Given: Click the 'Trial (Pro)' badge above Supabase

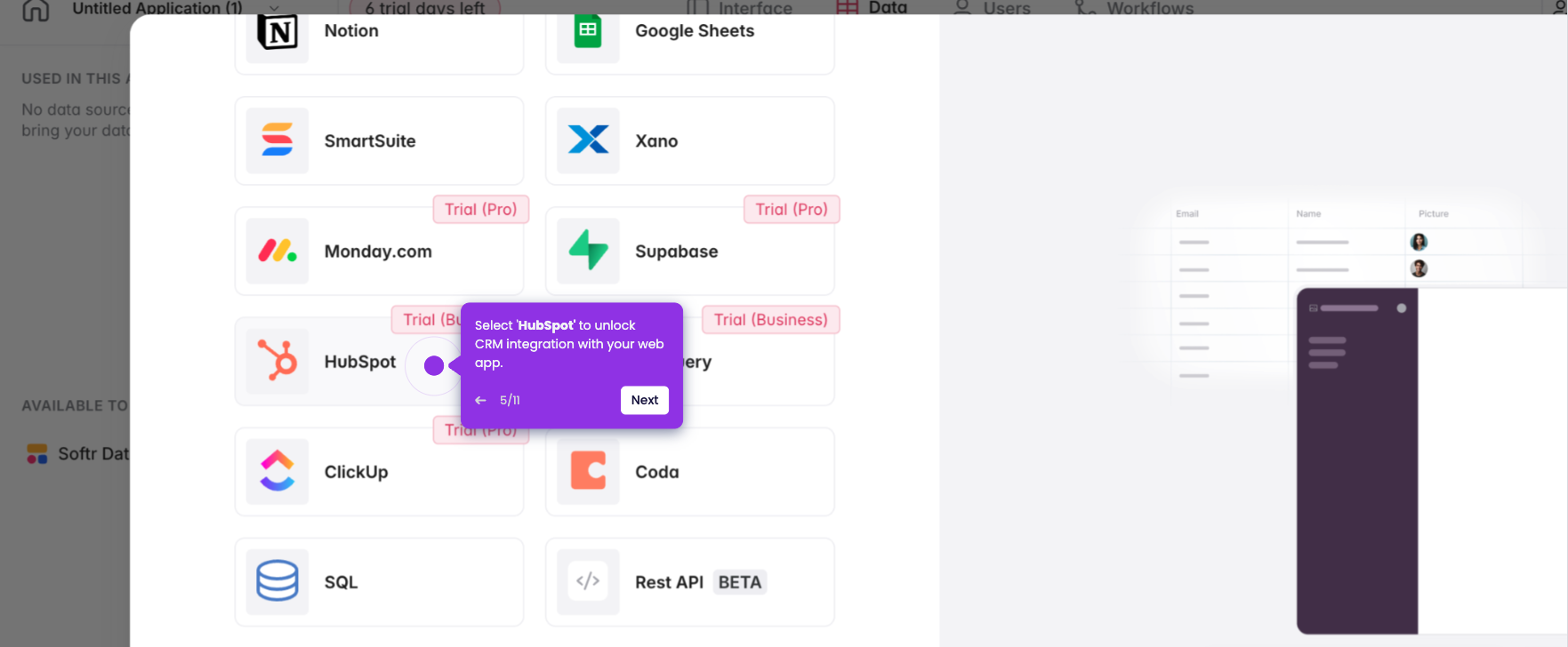Looking at the screenshot, I should [792, 210].
